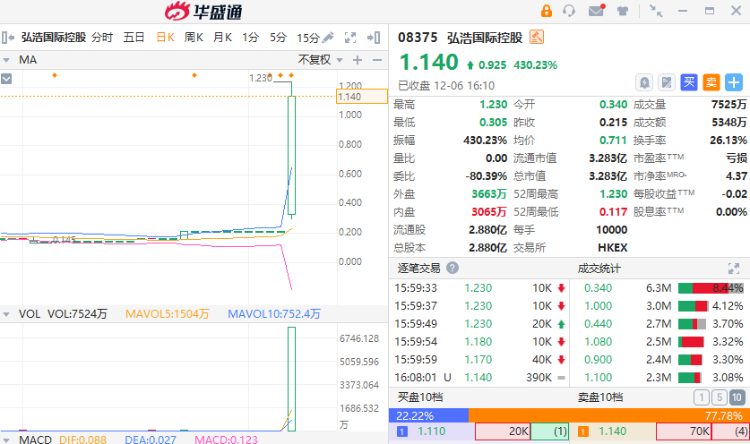Open the MA indicator dropdown arrow
750x444 pixels.
6,60
